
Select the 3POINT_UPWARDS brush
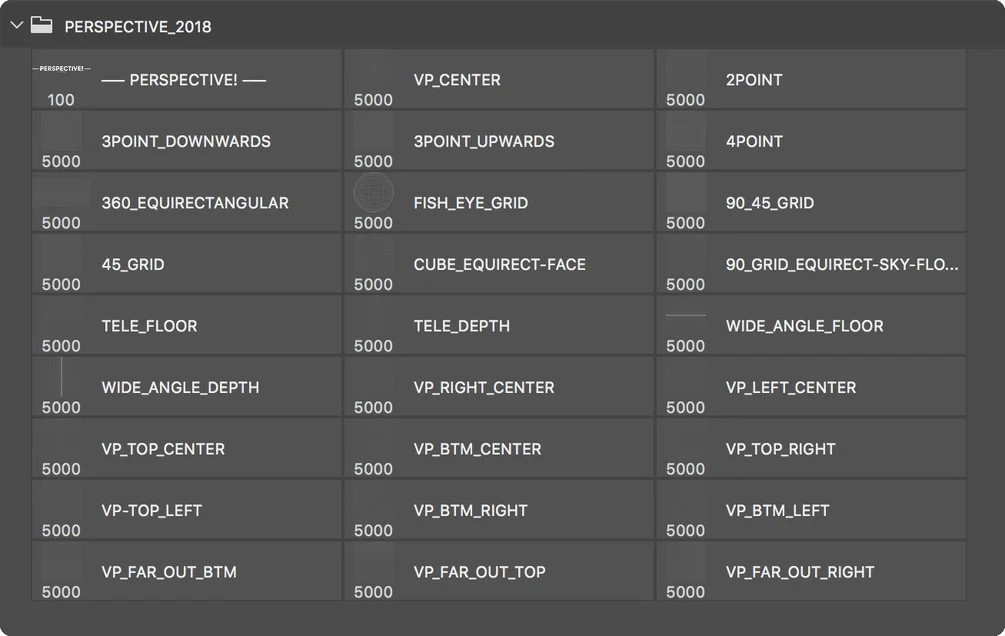(499, 141)
